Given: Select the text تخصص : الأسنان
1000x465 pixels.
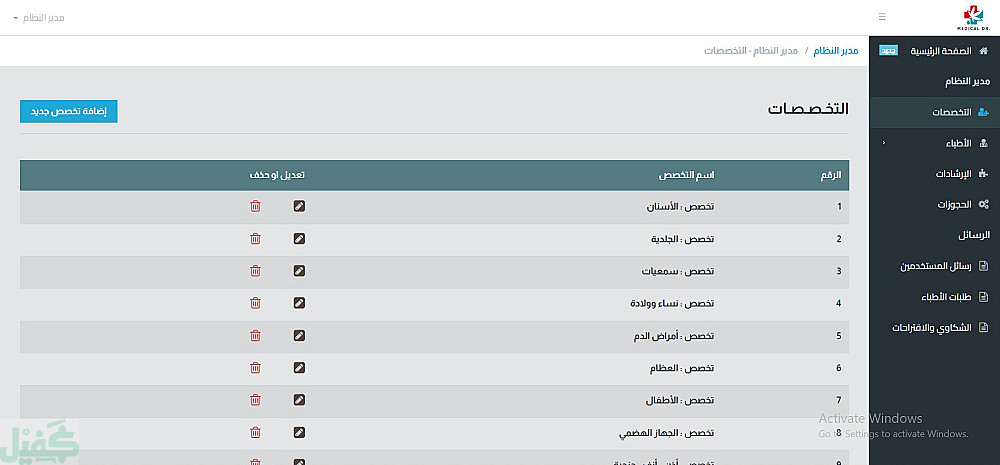Looking at the screenshot, I should [680, 206].
